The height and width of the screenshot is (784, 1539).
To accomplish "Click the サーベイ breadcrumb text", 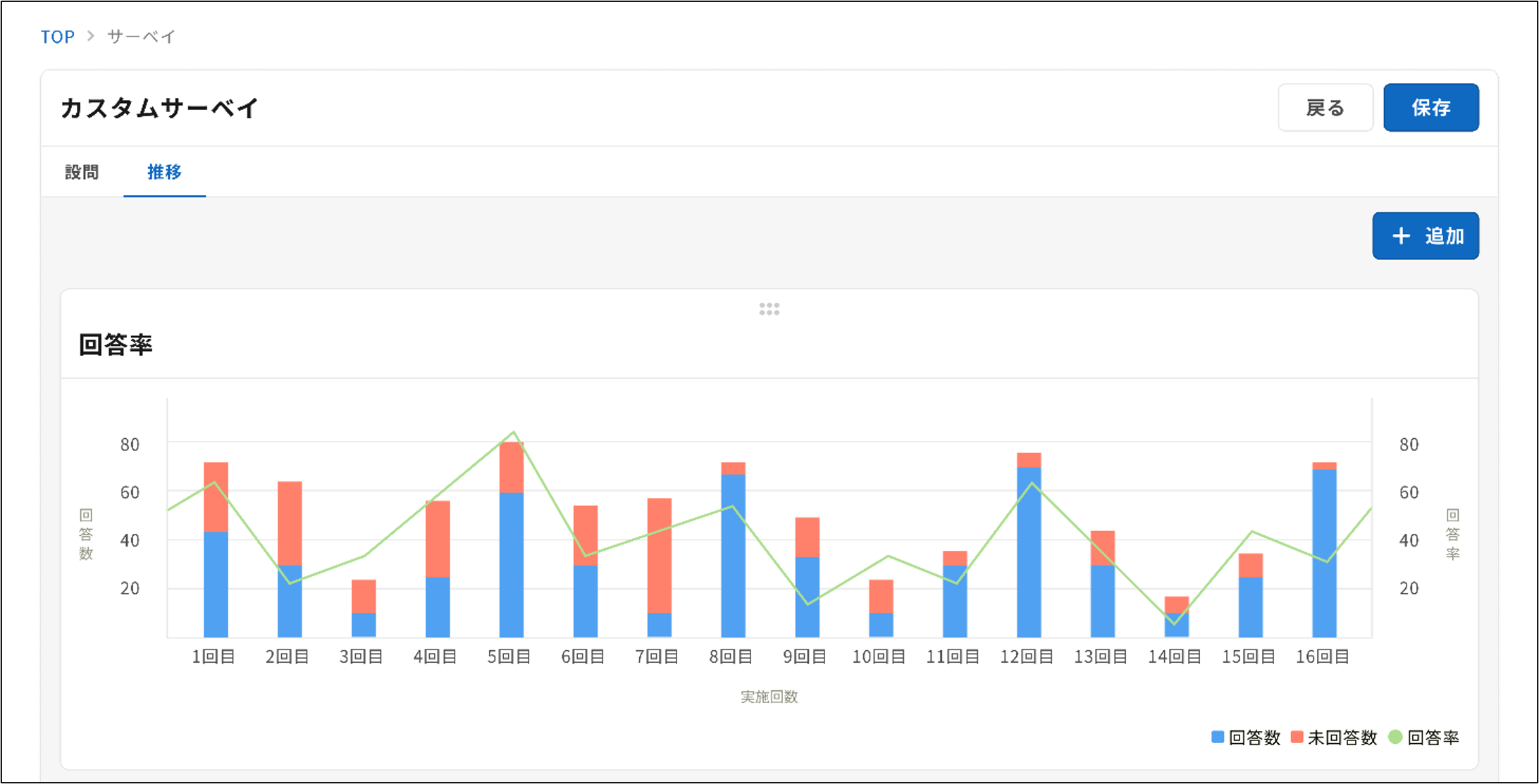I will 141,37.
